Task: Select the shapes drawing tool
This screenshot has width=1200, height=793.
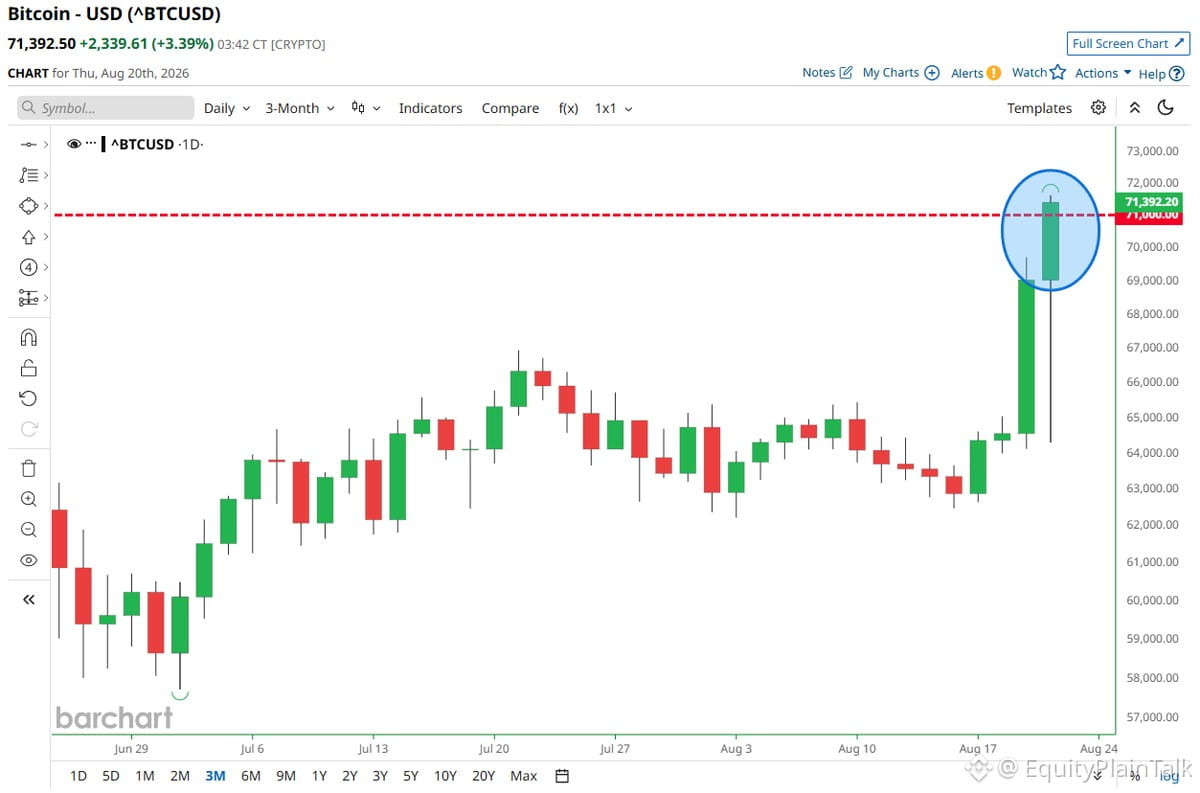Action: click(28, 206)
